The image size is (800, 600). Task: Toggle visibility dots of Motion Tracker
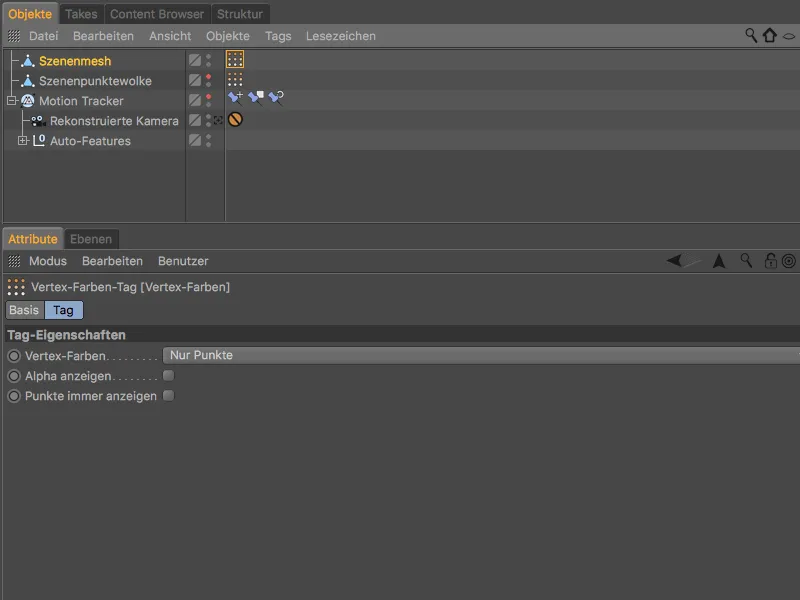point(208,101)
